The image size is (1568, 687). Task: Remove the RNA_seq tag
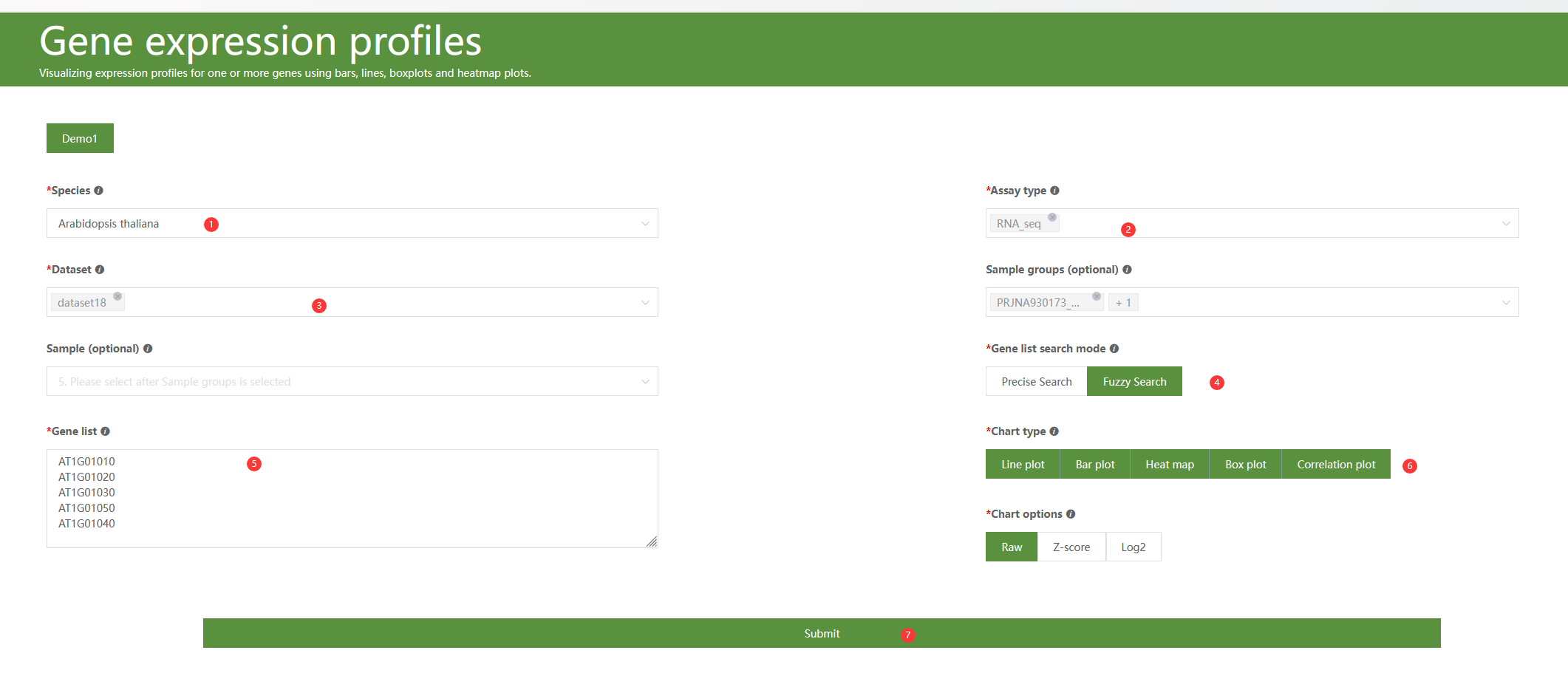click(x=1052, y=217)
